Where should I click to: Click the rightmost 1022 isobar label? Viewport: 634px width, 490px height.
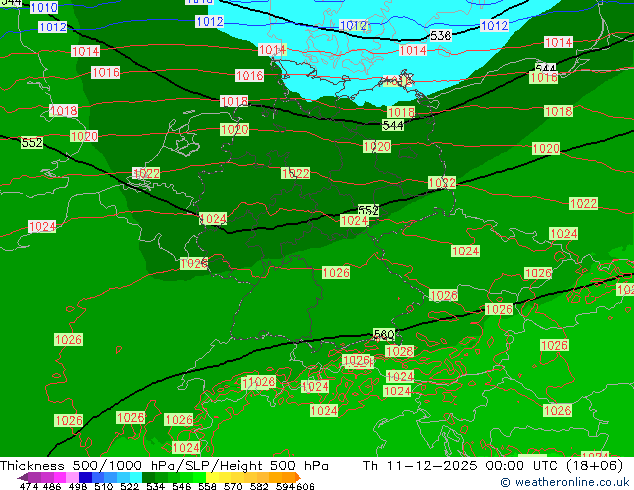pos(583,203)
